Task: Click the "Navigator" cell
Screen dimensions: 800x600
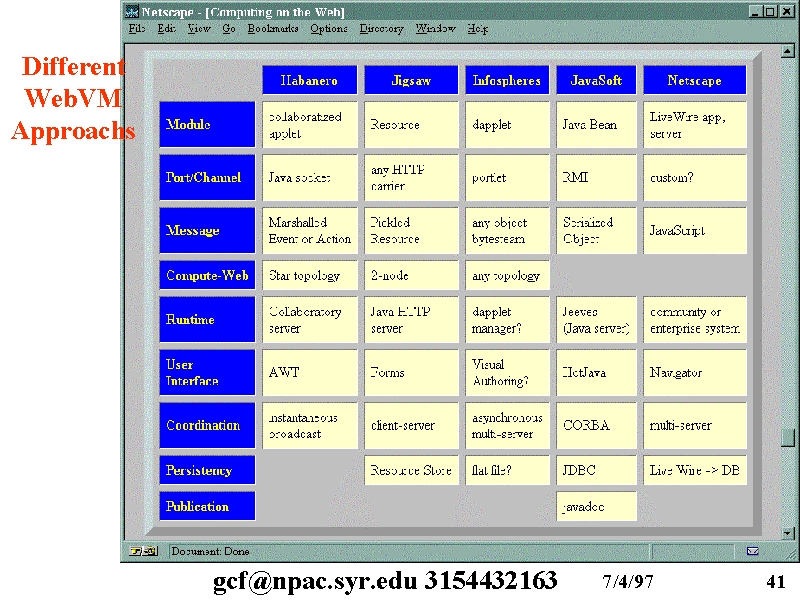Action: click(x=695, y=372)
